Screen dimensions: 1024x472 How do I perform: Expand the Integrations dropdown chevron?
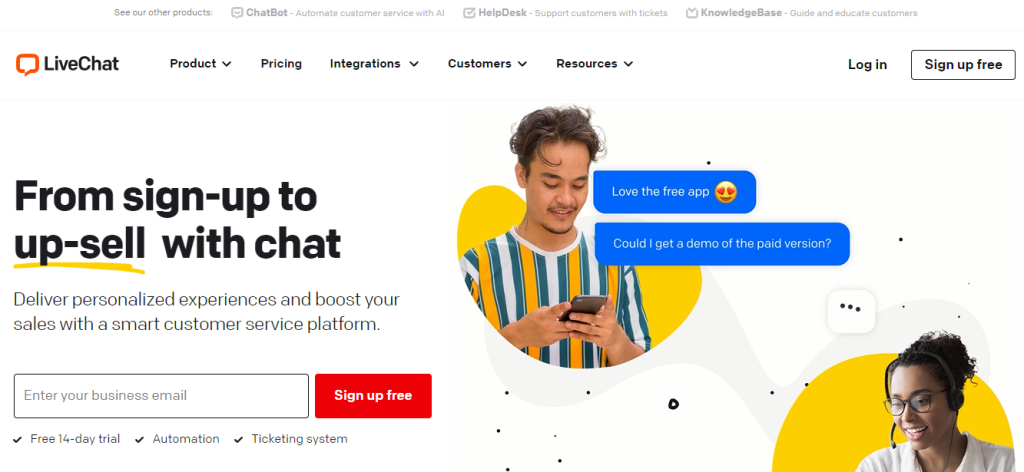[x=413, y=64]
